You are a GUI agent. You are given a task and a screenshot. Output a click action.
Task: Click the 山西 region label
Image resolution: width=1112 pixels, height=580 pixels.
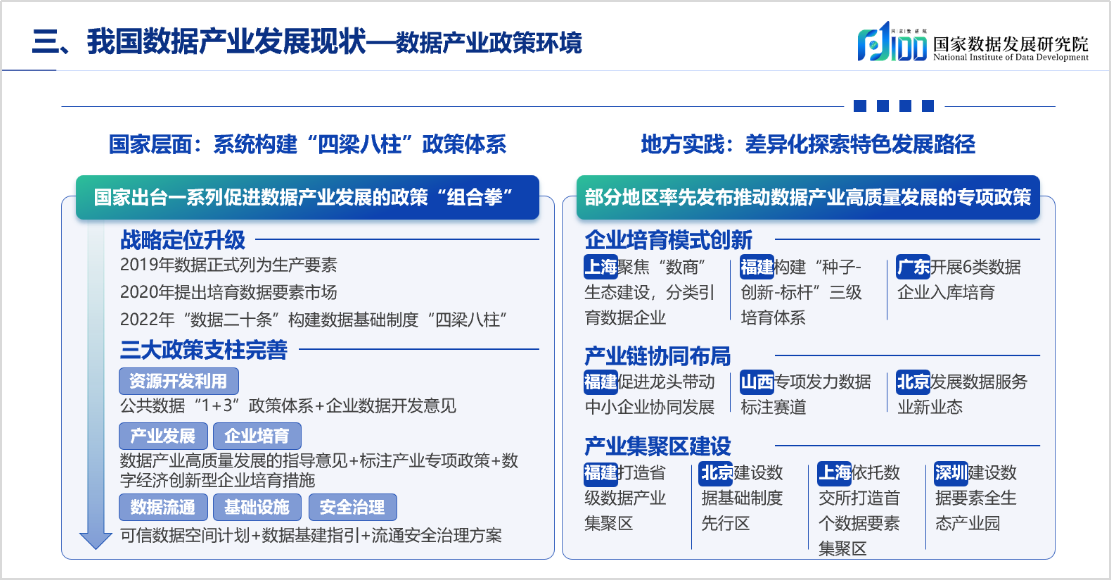[x=757, y=382]
